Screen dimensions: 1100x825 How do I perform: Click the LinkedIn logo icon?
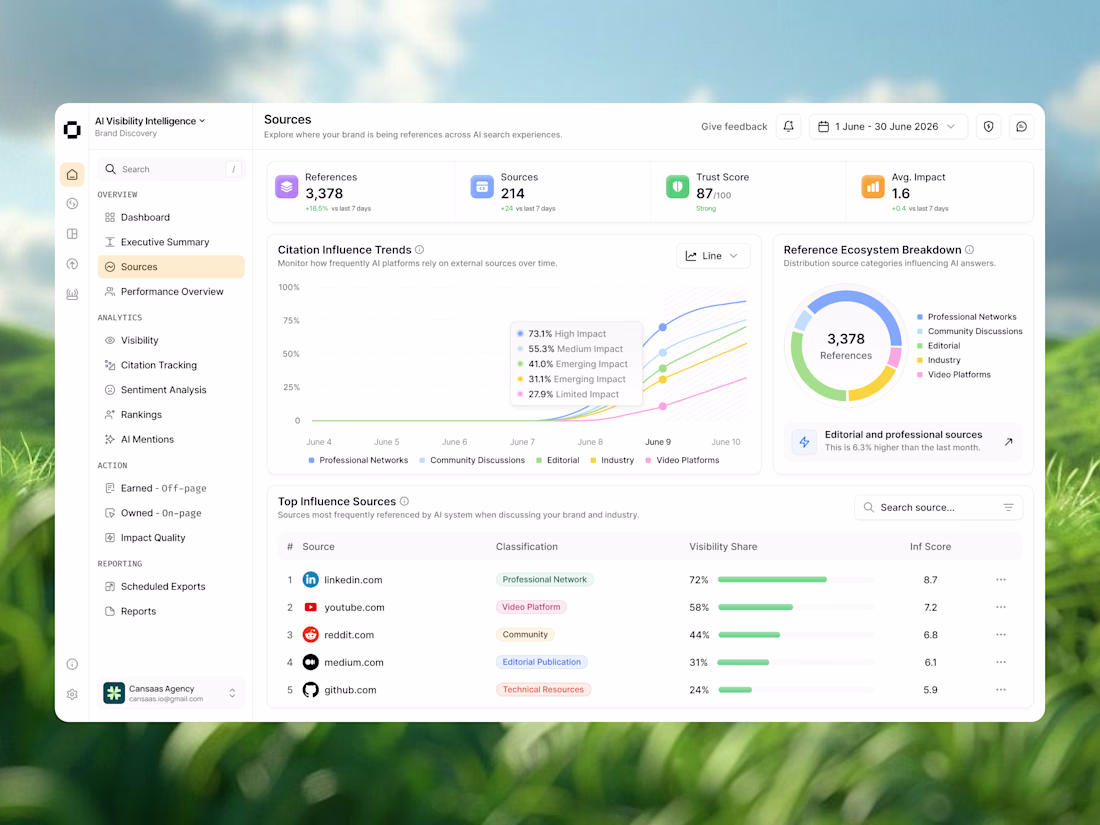[310, 579]
